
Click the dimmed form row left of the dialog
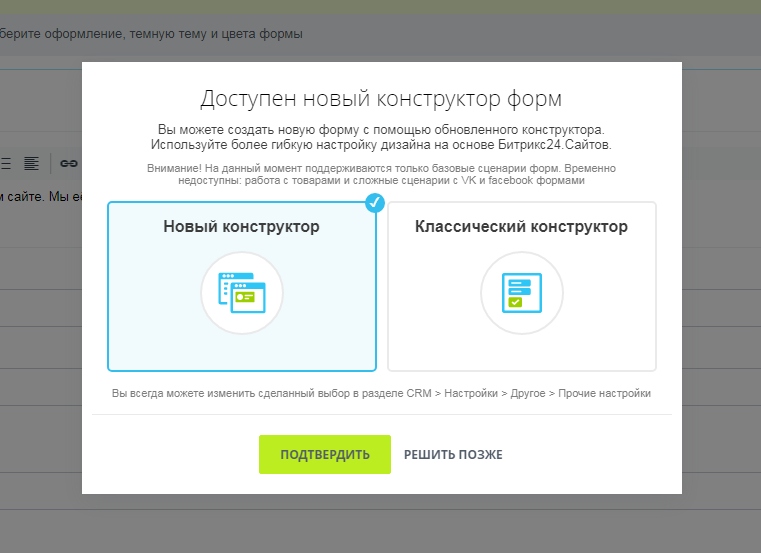(x=40, y=350)
